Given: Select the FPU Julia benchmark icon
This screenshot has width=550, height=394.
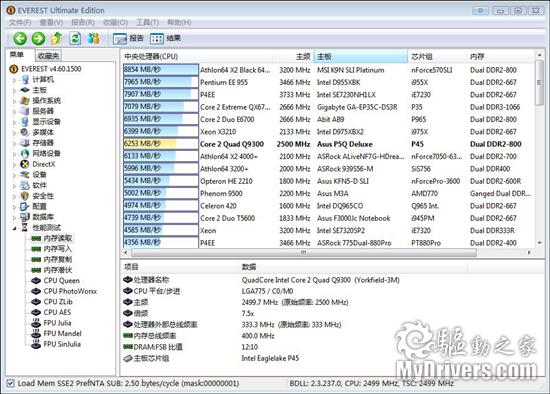Looking at the screenshot, I should [x=36, y=323].
